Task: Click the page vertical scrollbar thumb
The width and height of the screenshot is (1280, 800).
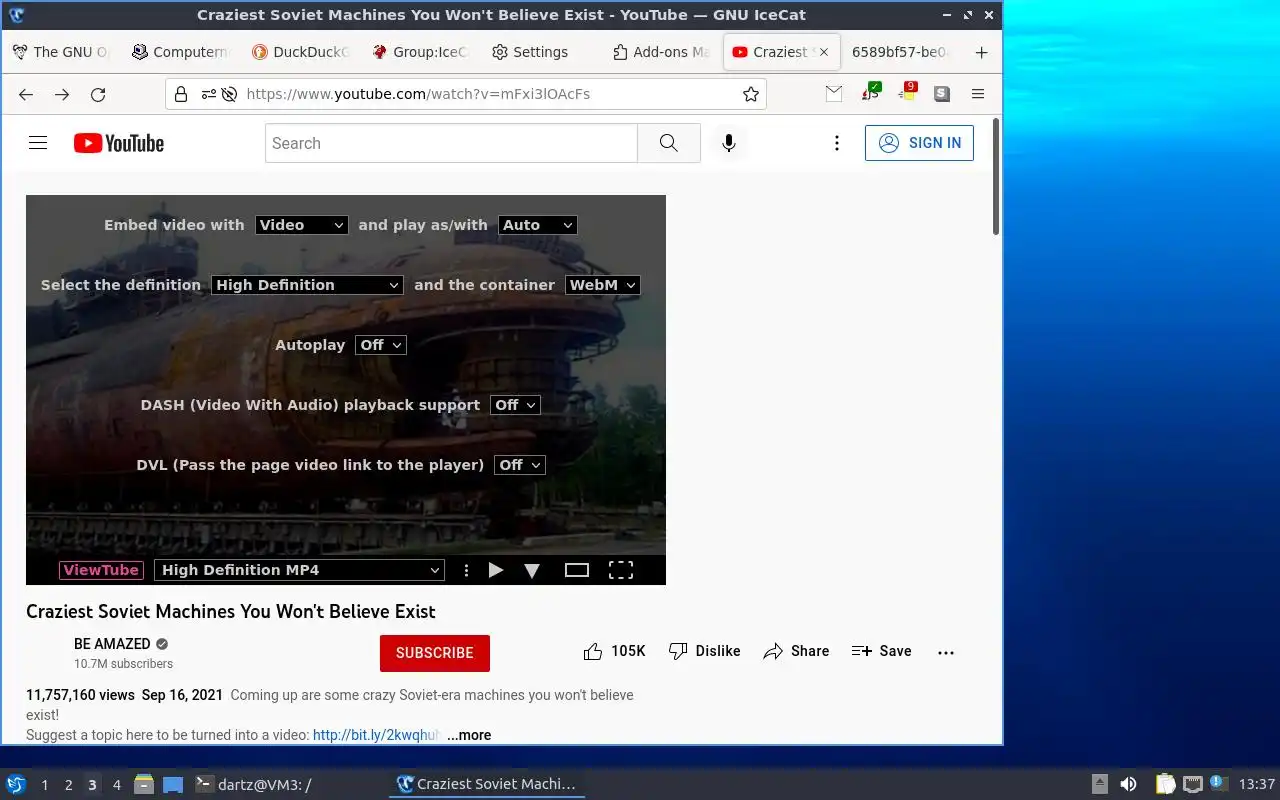Action: (x=996, y=177)
